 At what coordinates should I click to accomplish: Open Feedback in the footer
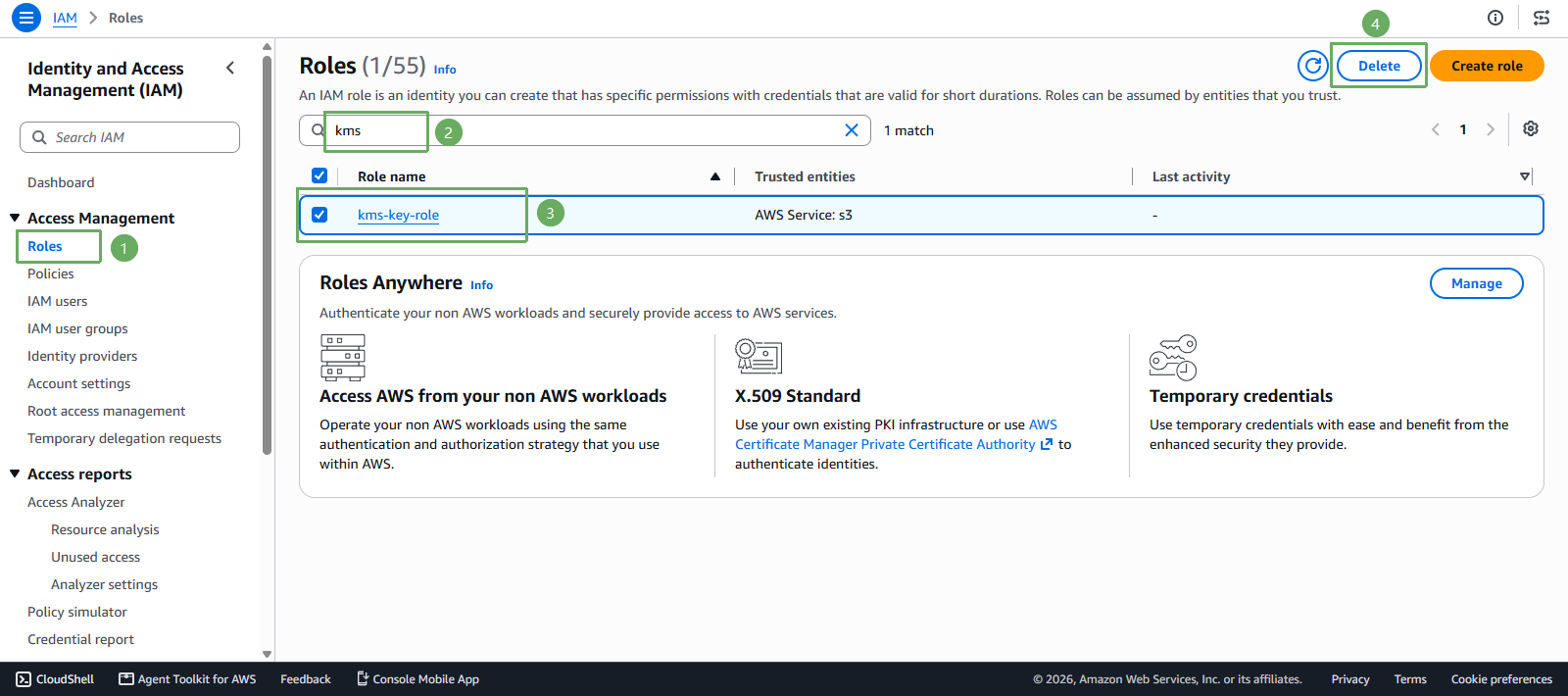[x=306, y=679]
